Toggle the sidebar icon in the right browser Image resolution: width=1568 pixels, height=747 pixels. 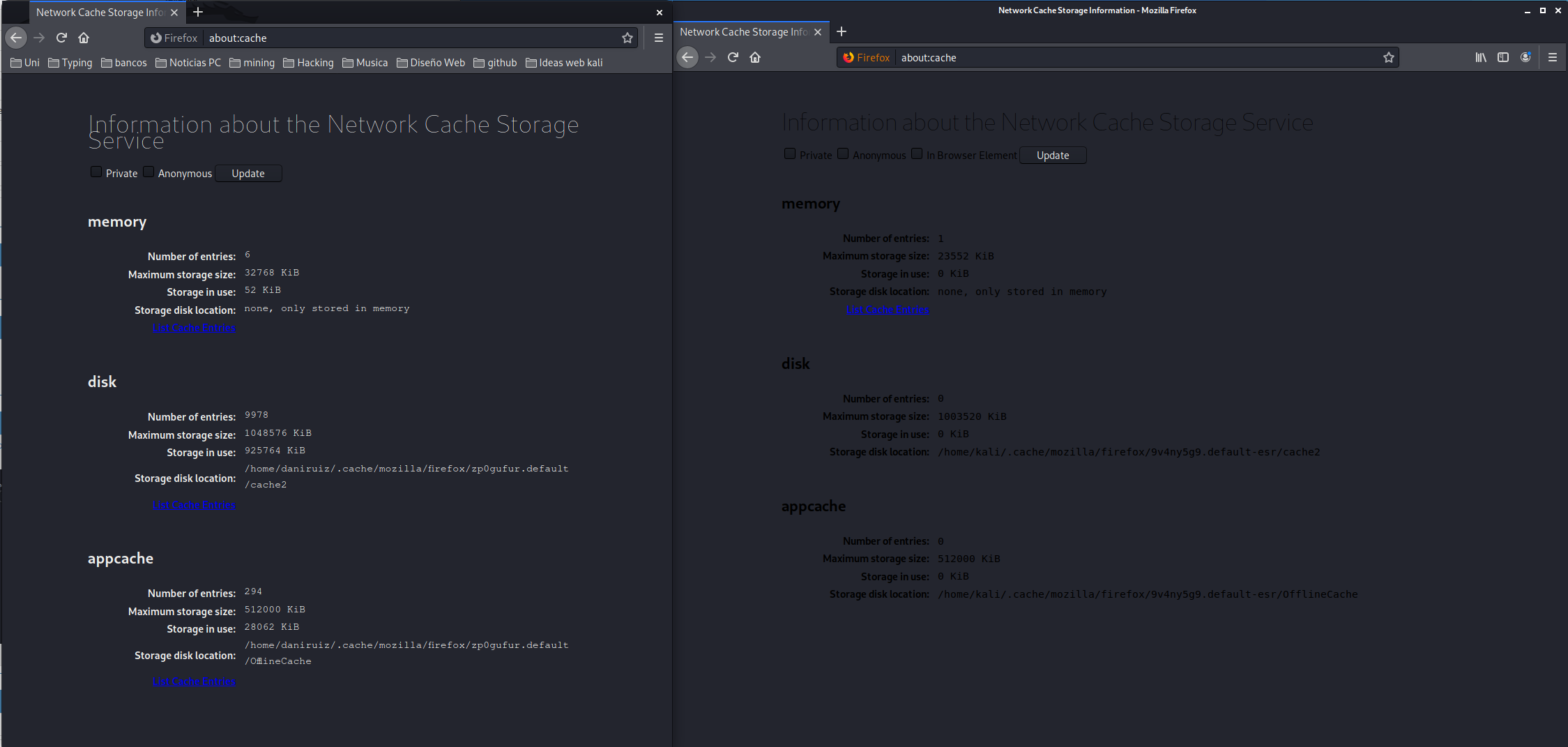click(1503, 57)
